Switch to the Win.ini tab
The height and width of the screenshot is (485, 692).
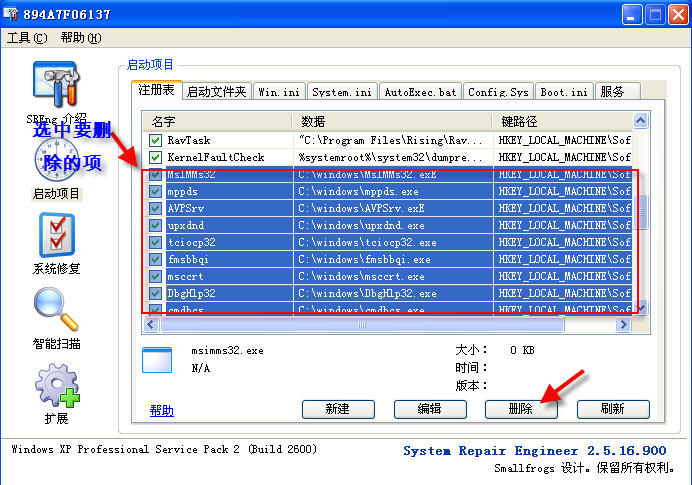(279, 92)
